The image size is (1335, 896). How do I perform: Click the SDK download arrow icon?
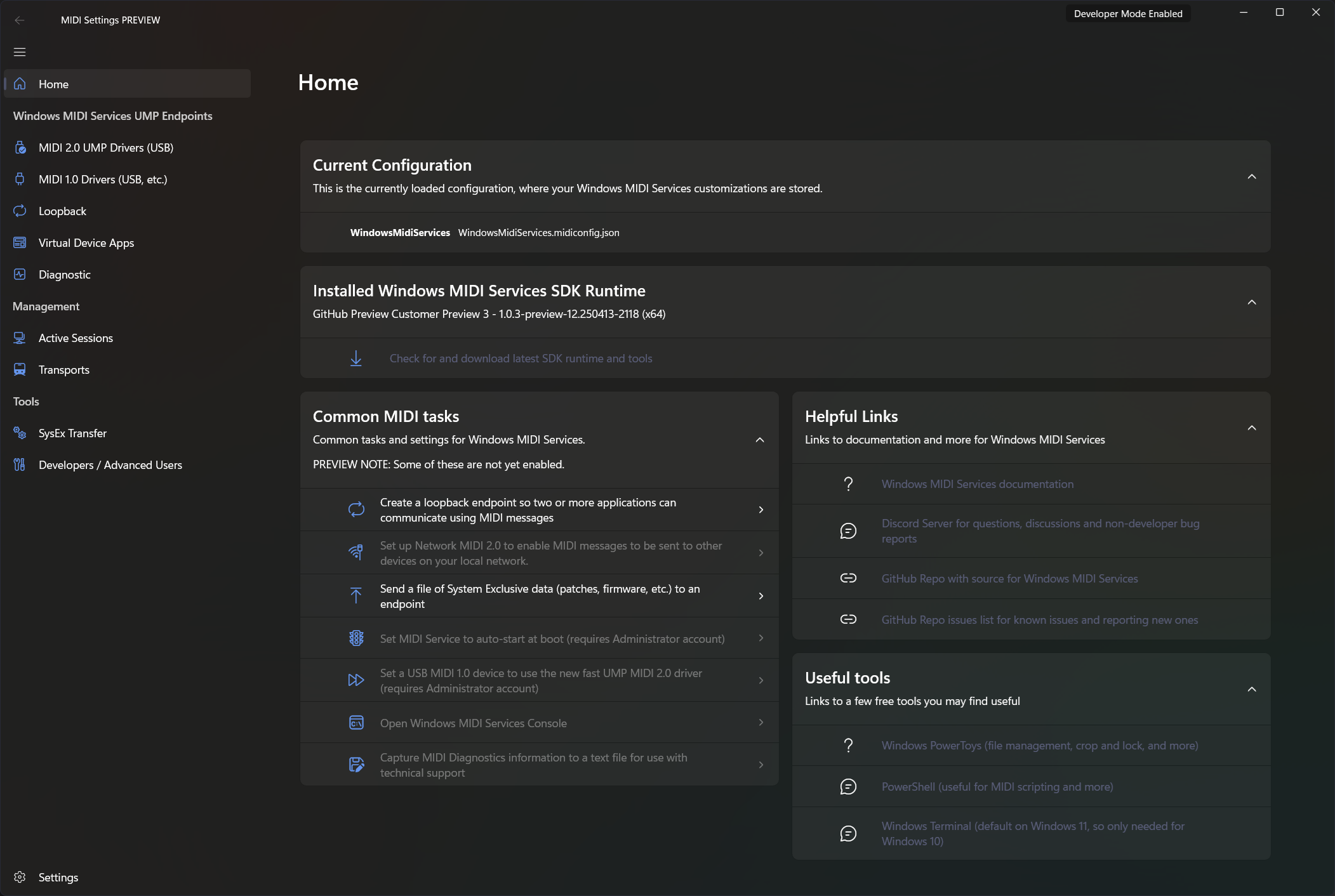(356, 359)
